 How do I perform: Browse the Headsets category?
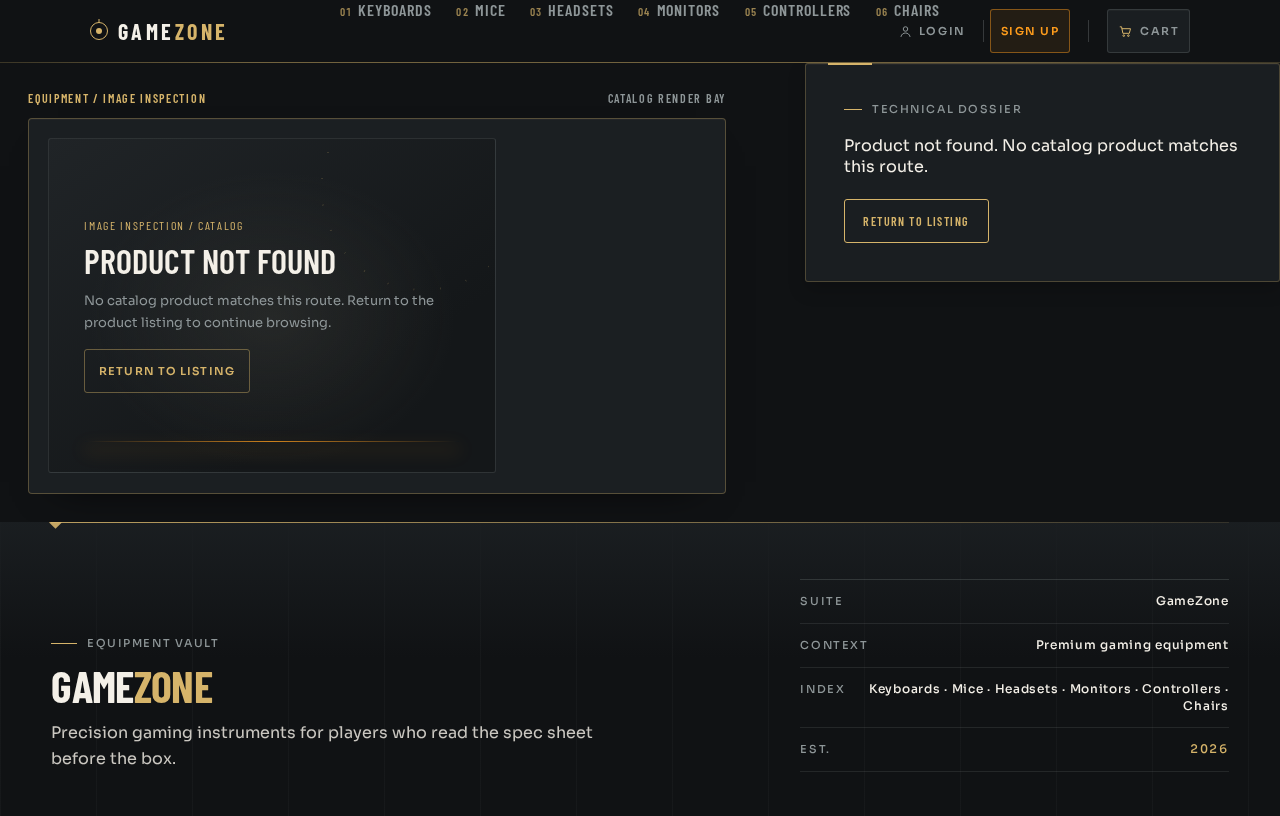tap(572, 11)
